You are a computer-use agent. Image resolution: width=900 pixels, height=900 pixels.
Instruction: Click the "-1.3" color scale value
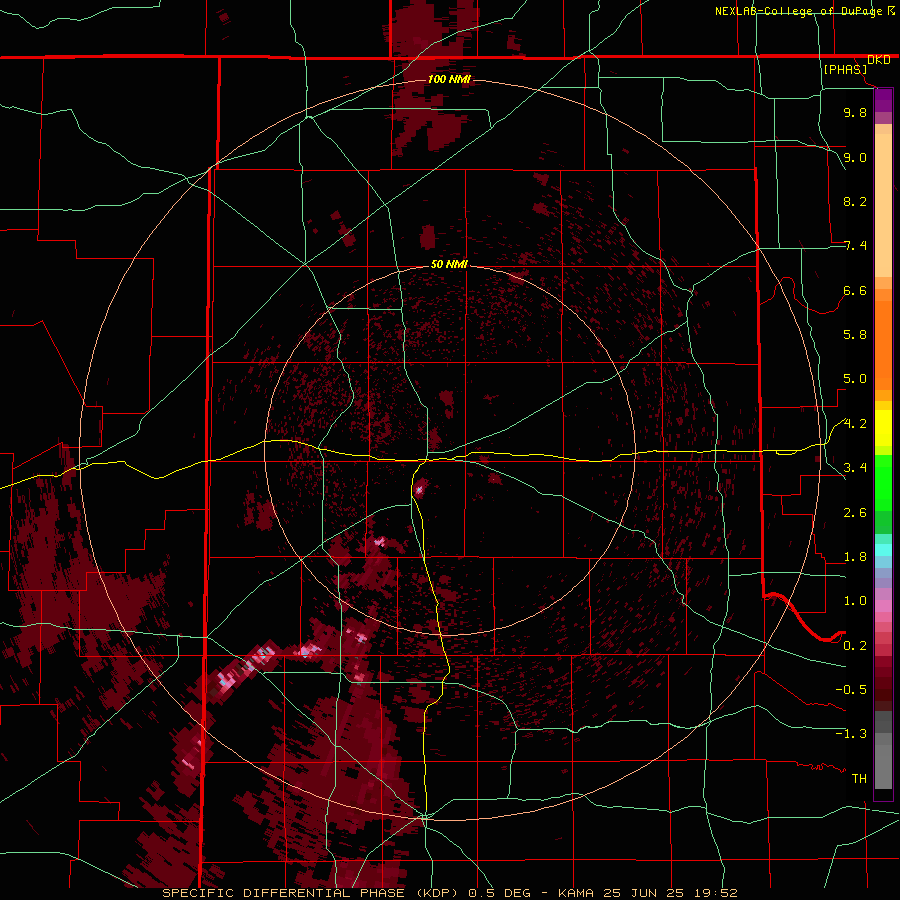coord(851,734)
